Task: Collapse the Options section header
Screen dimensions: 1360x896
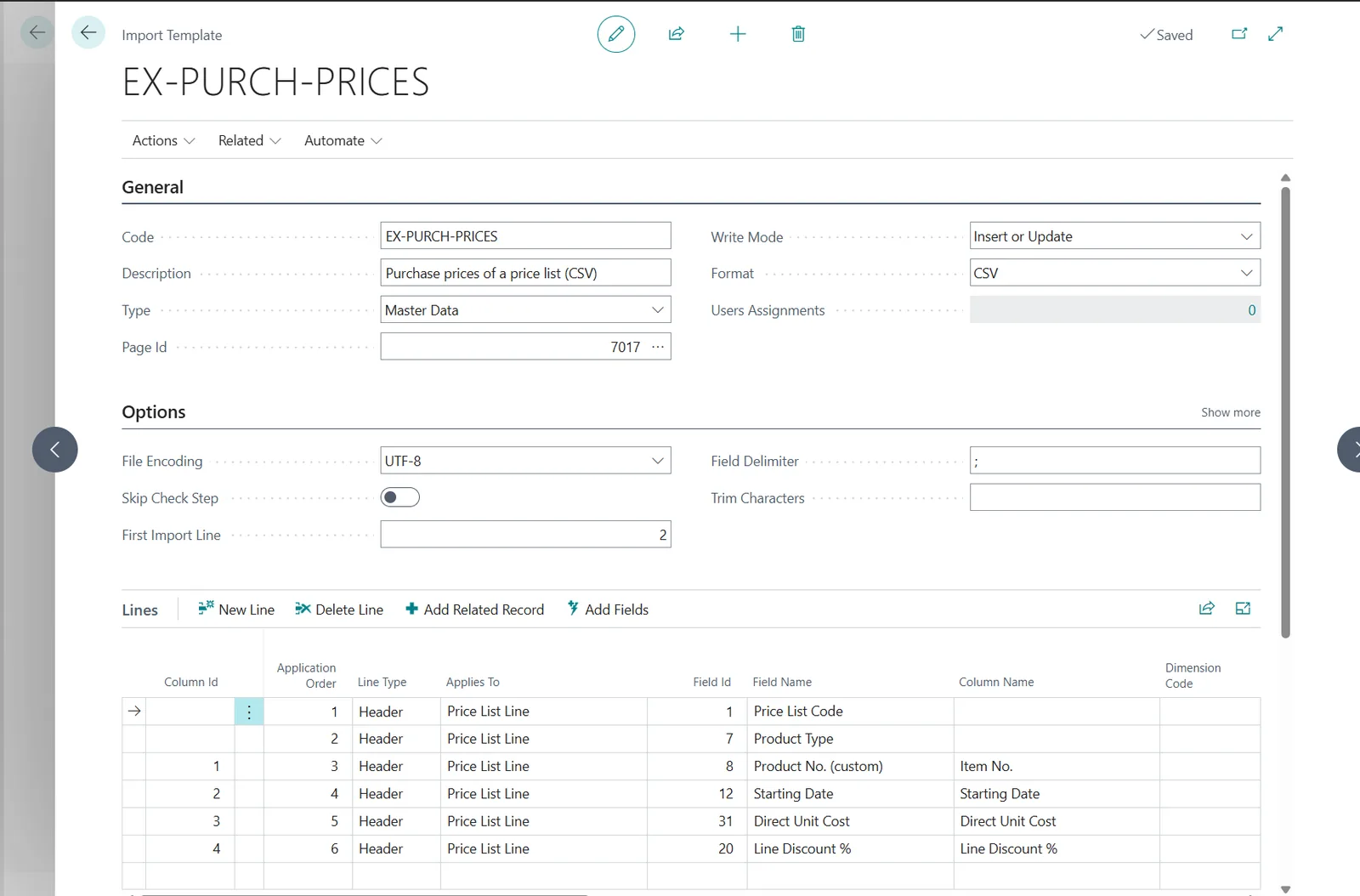Action: click(154, 412)
